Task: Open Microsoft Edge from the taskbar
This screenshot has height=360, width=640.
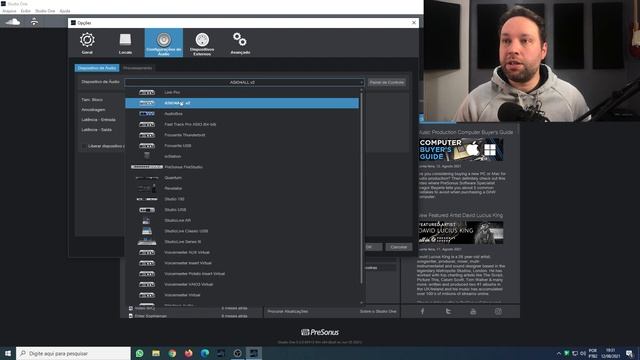Action: [205, 353]
